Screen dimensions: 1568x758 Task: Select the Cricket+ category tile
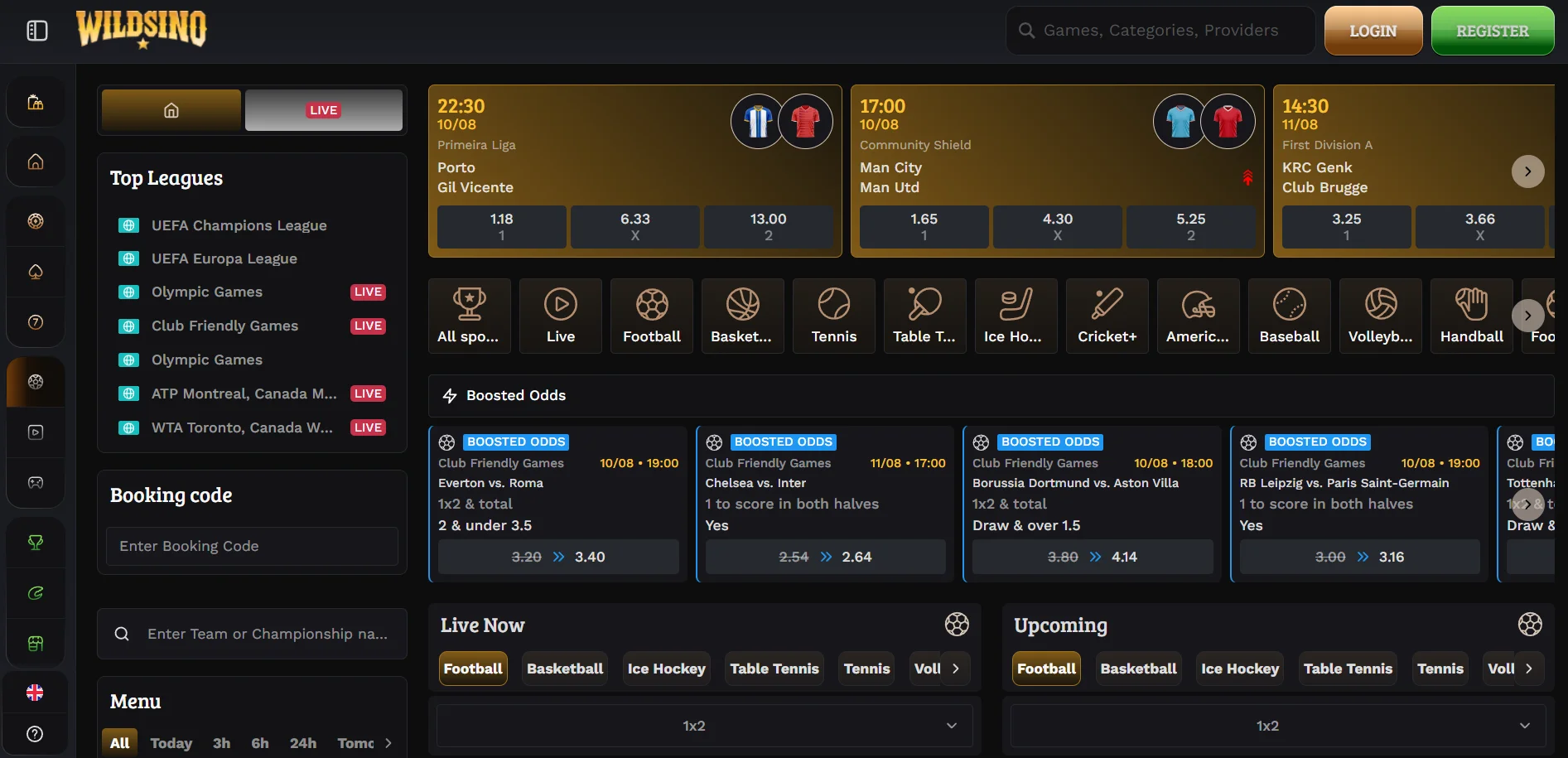coord(1107,316)
